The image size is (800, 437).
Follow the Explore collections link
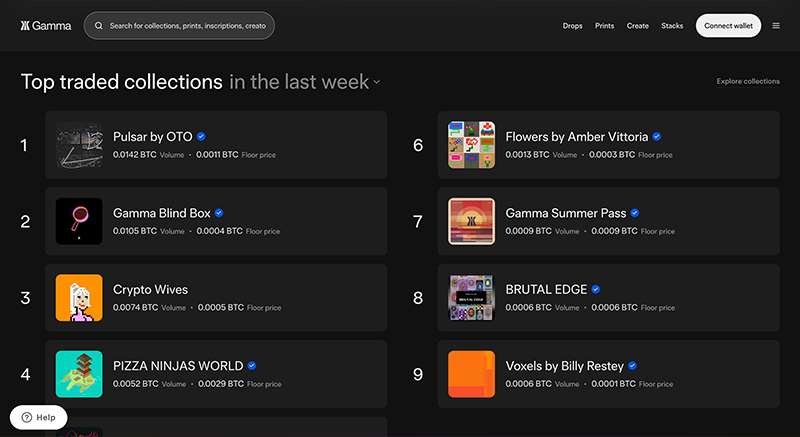[x=748, y=81]
